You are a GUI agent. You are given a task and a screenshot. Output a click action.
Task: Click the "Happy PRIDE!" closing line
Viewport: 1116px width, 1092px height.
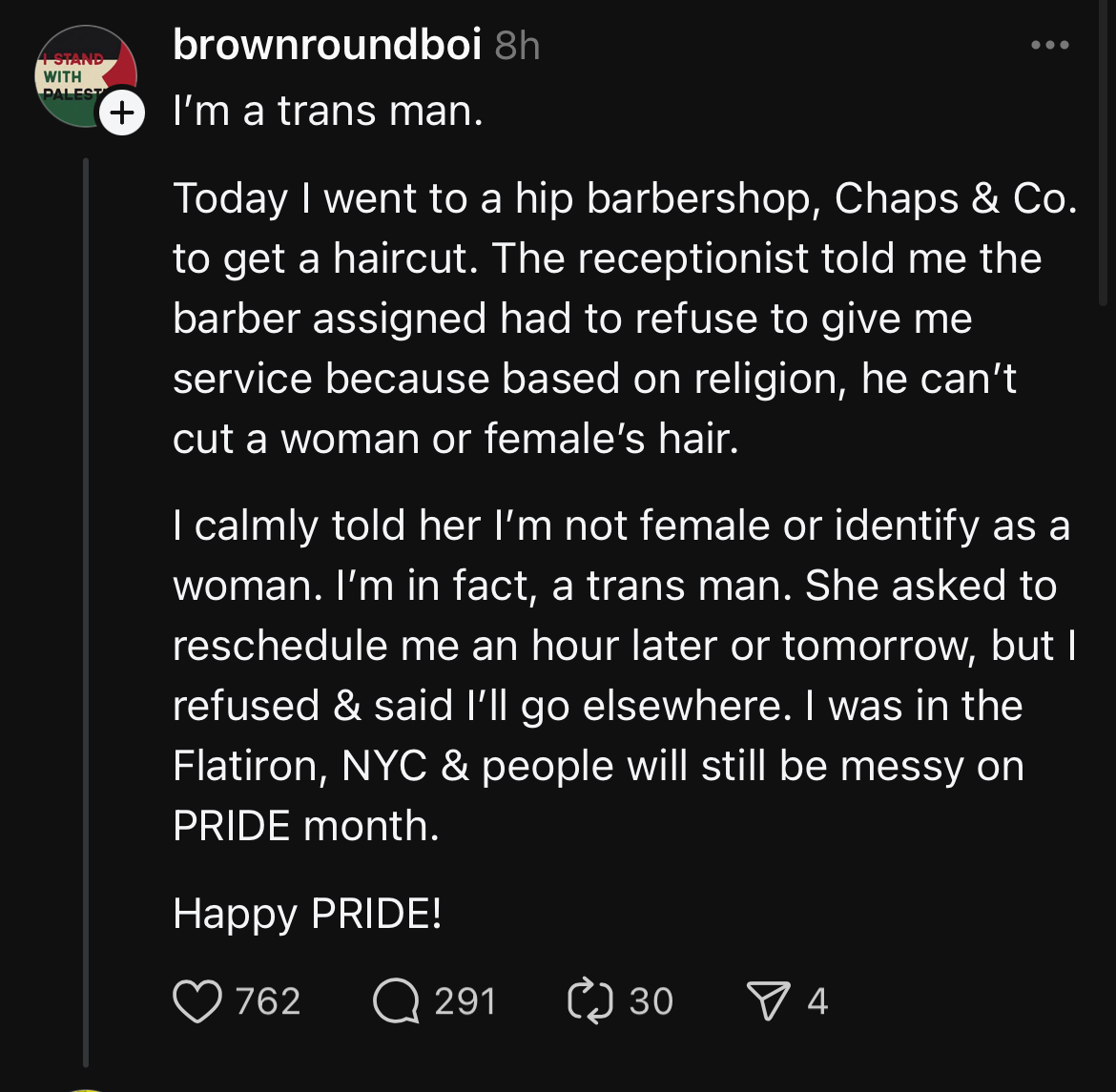point(307,914)
